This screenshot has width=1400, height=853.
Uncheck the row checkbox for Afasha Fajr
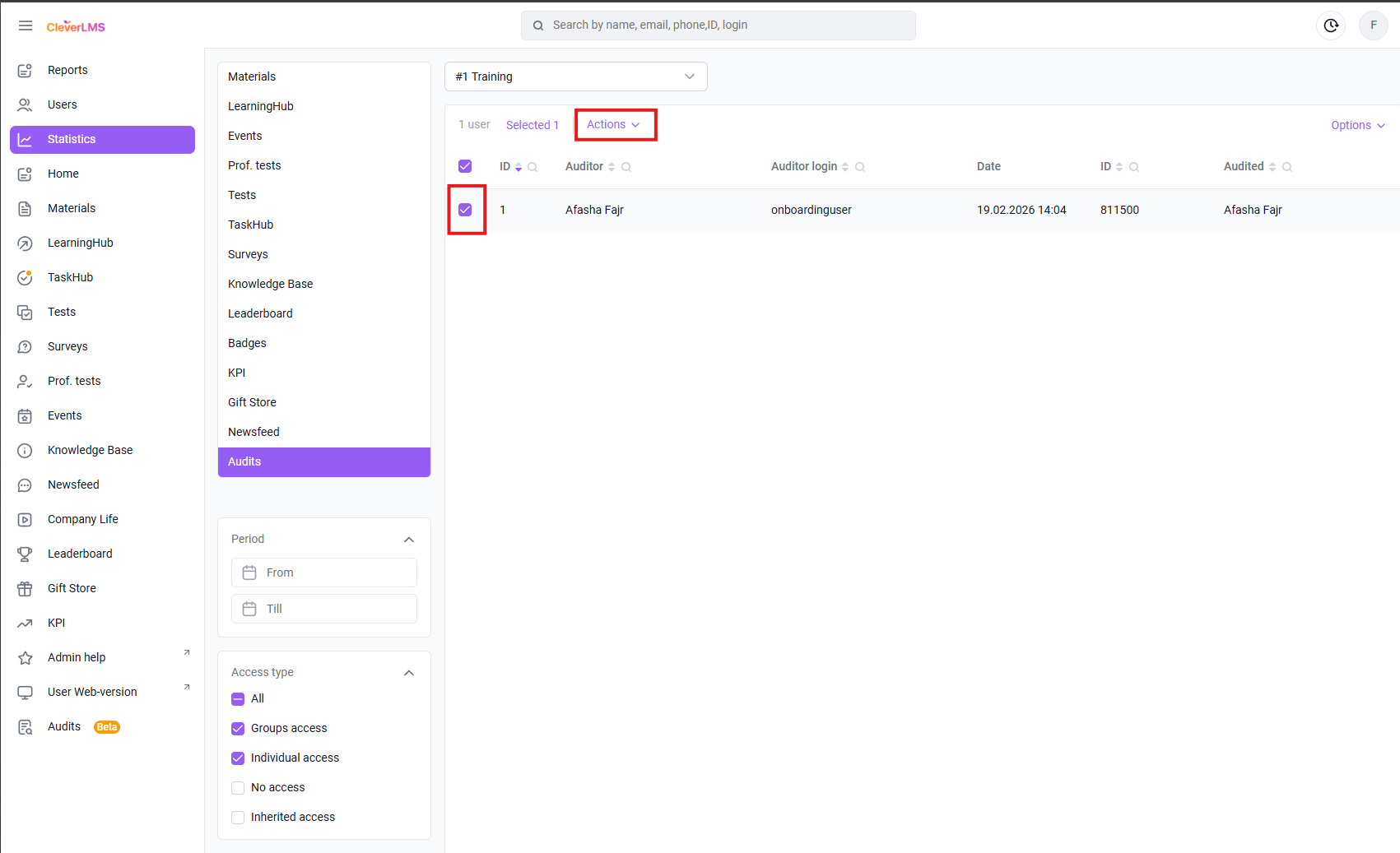465,210
